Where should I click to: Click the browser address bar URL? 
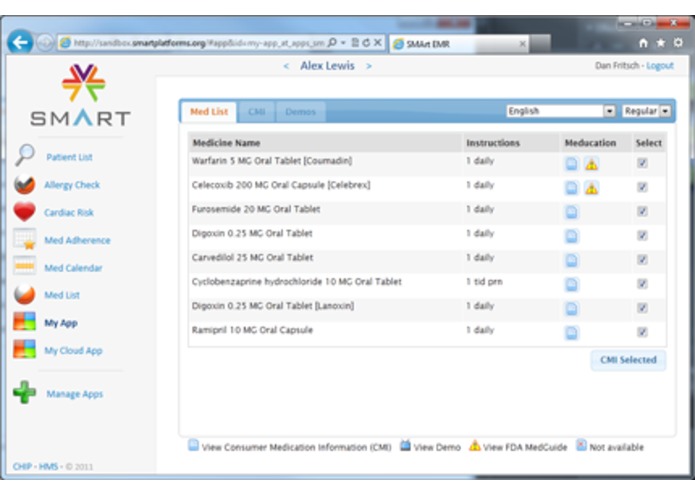click(199, 43)
